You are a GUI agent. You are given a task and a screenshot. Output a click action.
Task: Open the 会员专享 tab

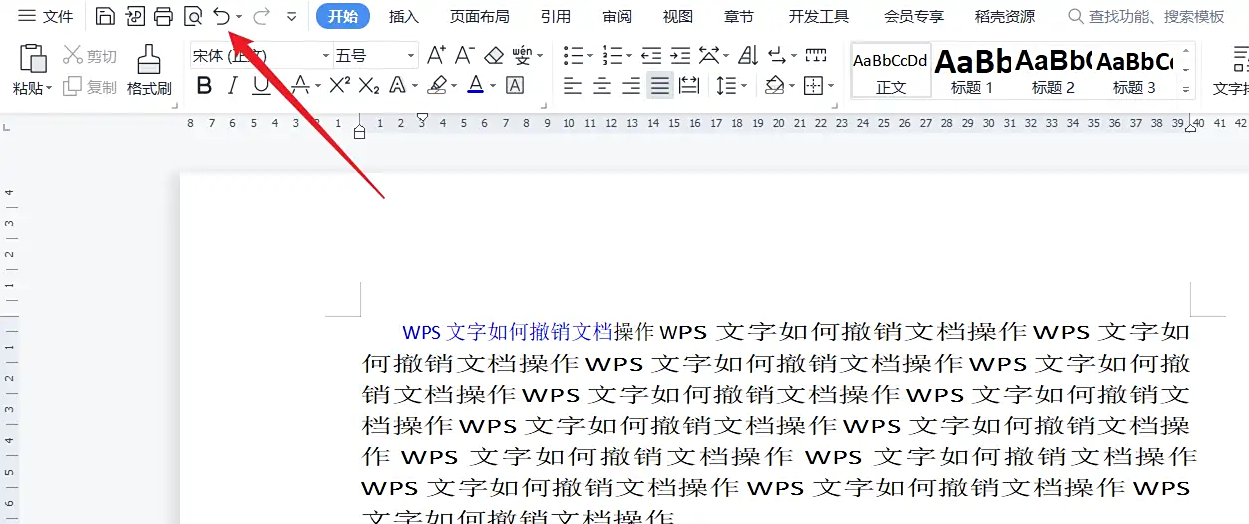pos(914,16)
